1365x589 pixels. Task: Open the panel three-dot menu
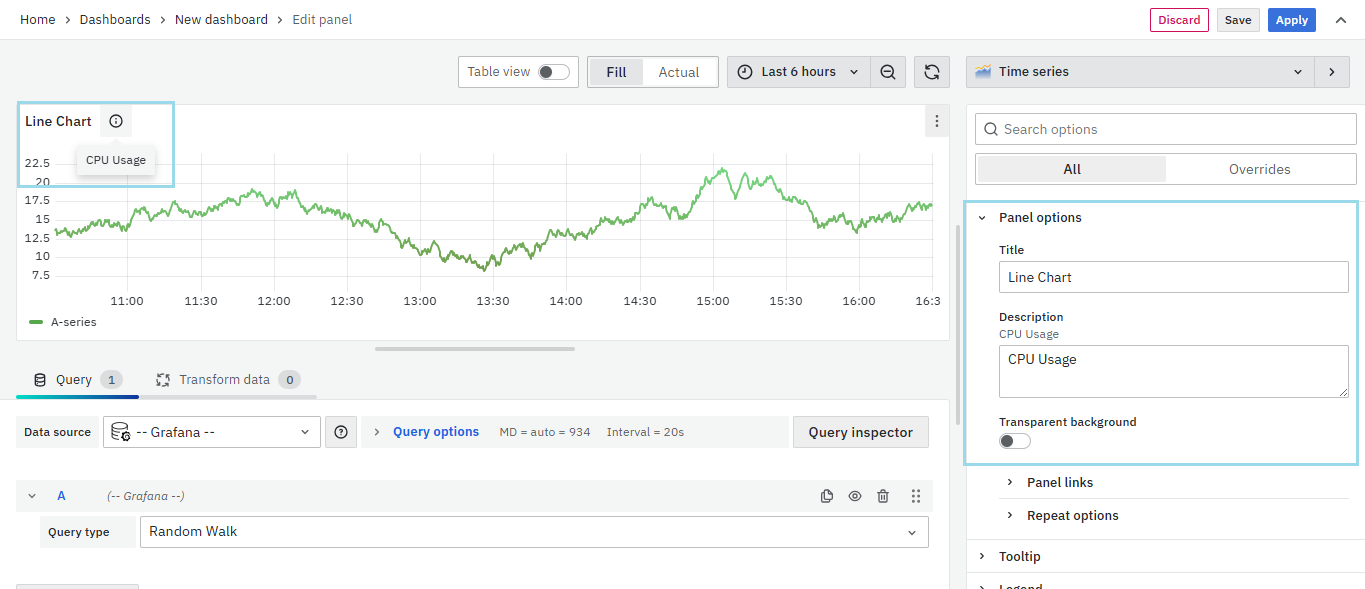pyautogui.click(x=936, y=122)
